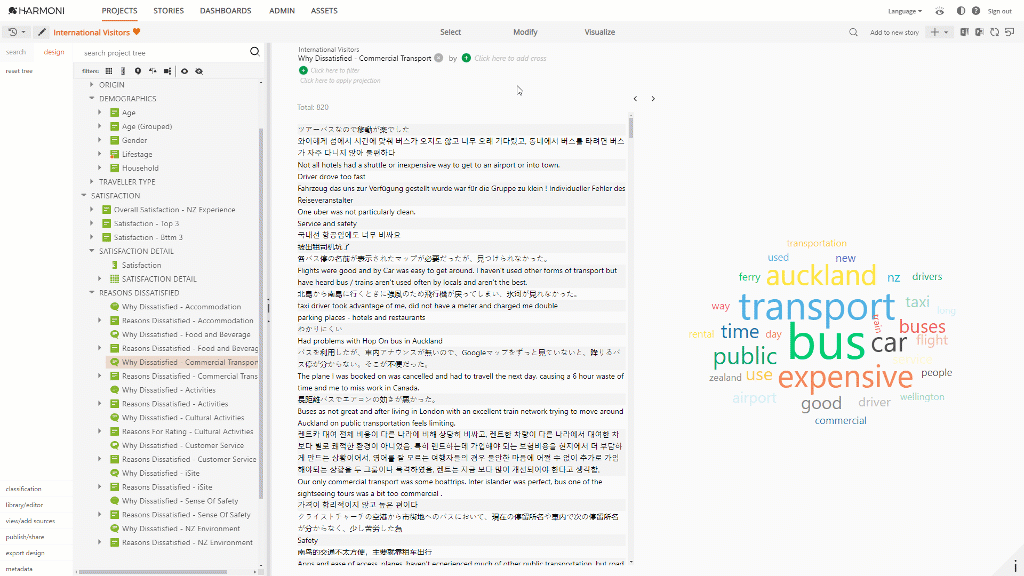Toggle the show-eye filter icon
Viewport: 1024px width, 576px height.
coord(184,71)
